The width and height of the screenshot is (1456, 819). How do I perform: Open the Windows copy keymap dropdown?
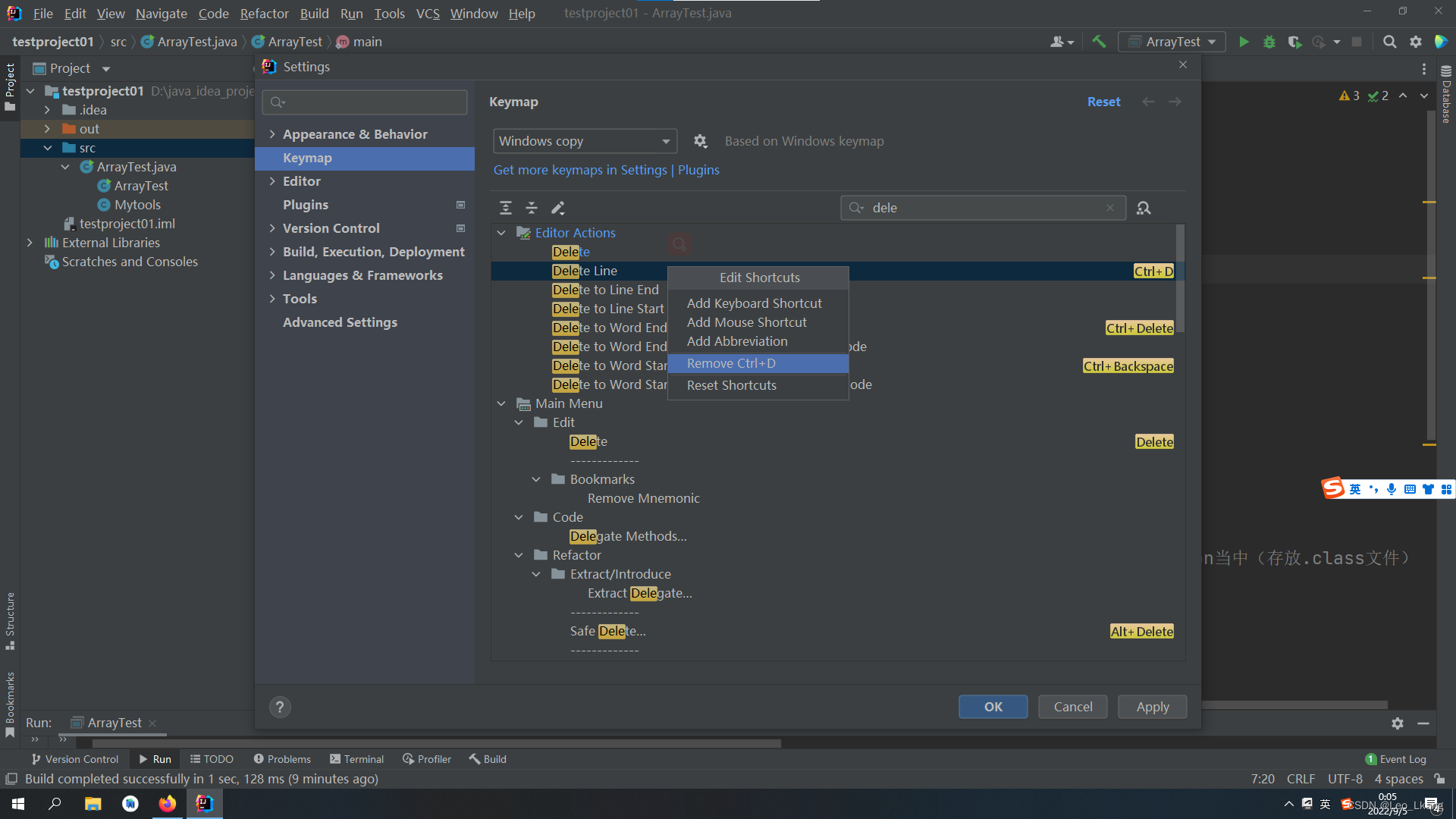point(584,140)
